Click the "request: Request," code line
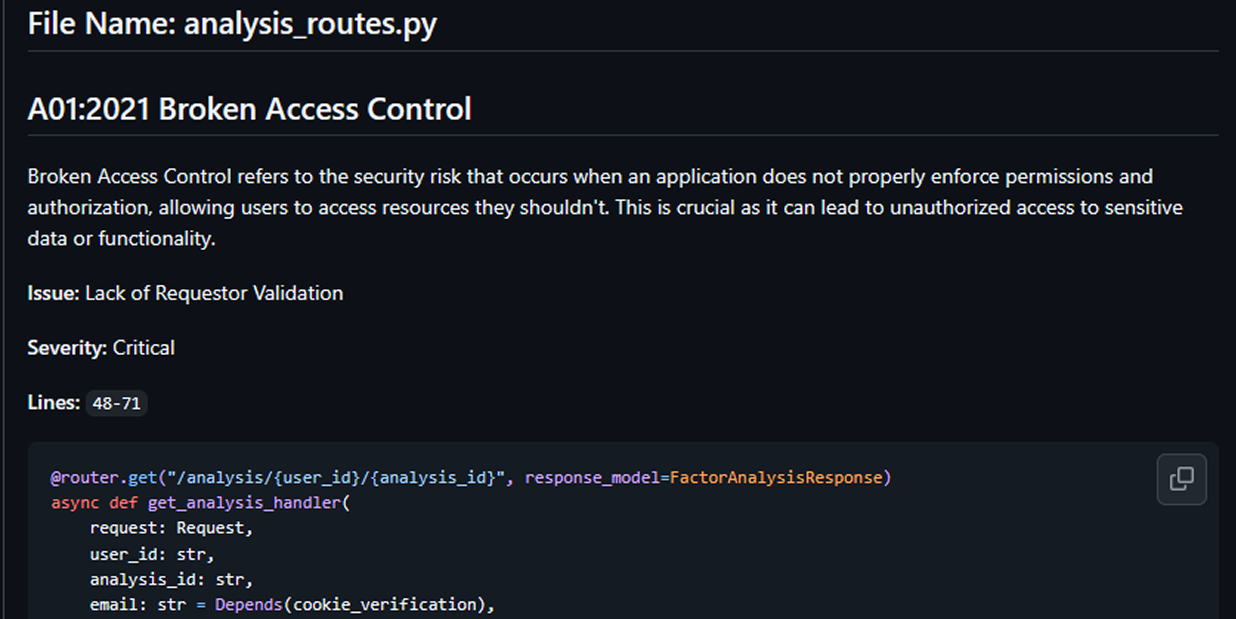Screen dimensions: 1236x619 pos(171,528)
